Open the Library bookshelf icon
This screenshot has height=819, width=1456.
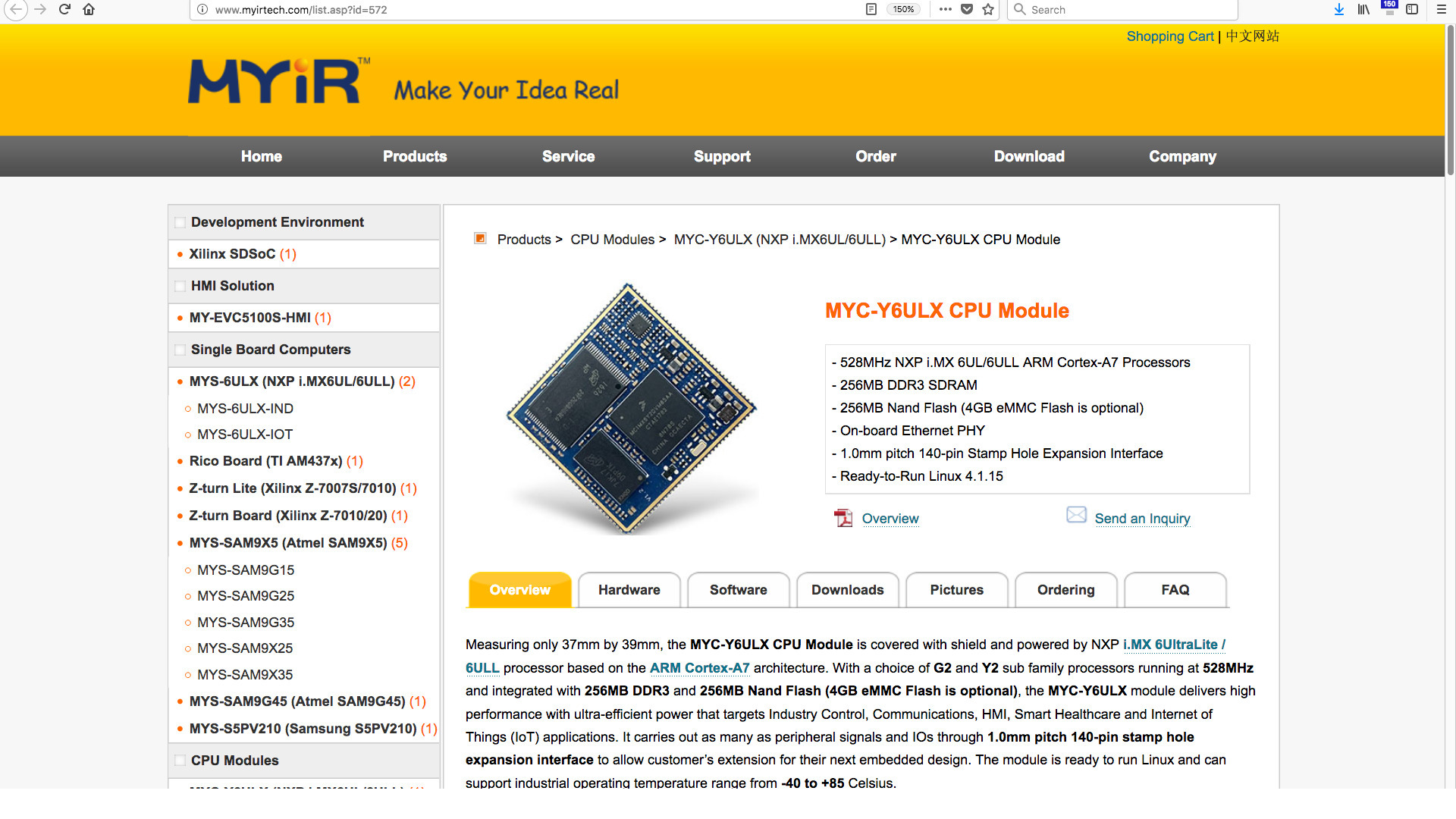1363,9
